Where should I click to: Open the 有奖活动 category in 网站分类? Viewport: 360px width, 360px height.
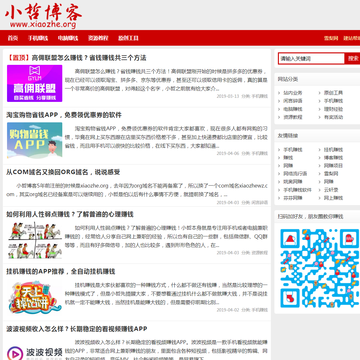pyautogui.click(x=333, y=117)
